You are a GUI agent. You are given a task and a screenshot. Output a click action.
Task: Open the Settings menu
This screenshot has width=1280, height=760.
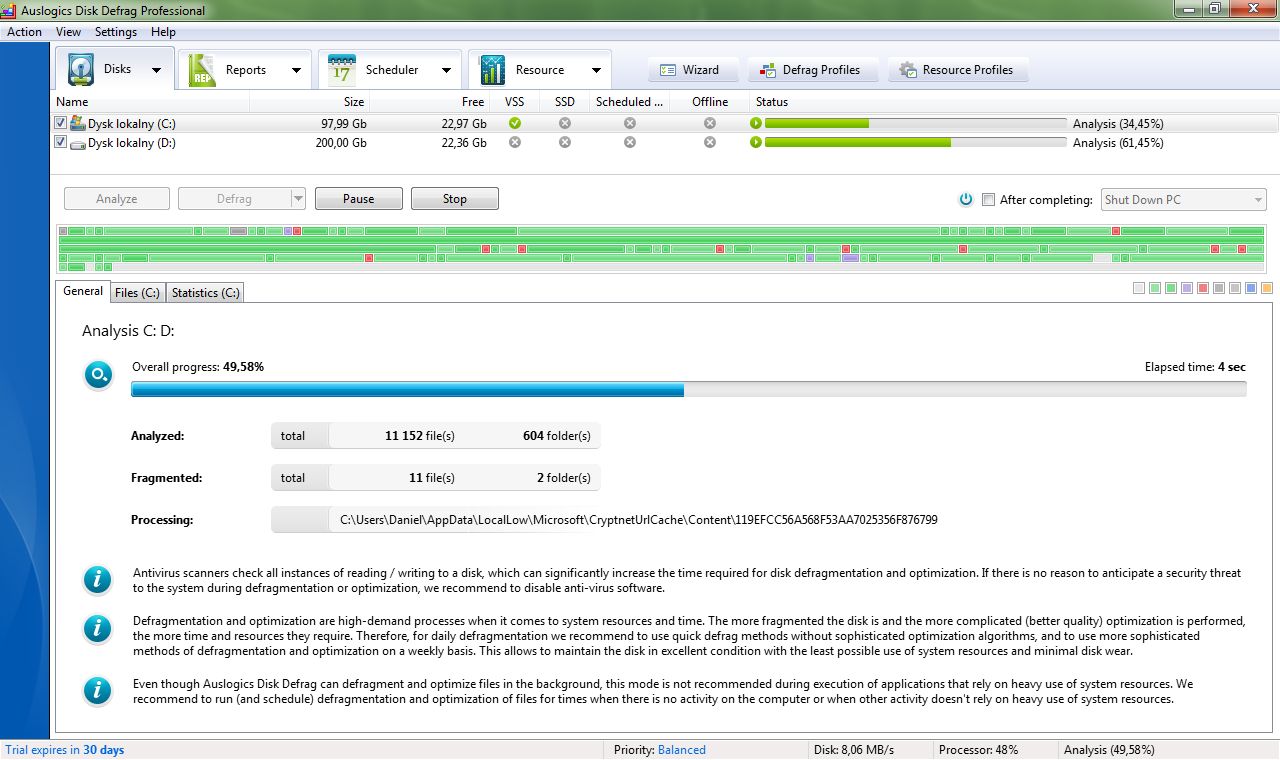[116, 32]
